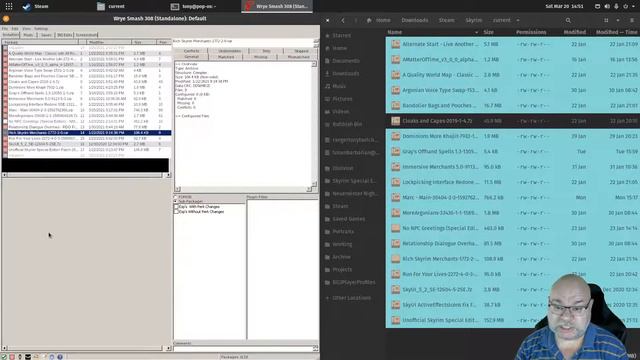Open the Conflicts tab in package details
The height and width of the screenshot is (360, 640).
tap(191, 51)
